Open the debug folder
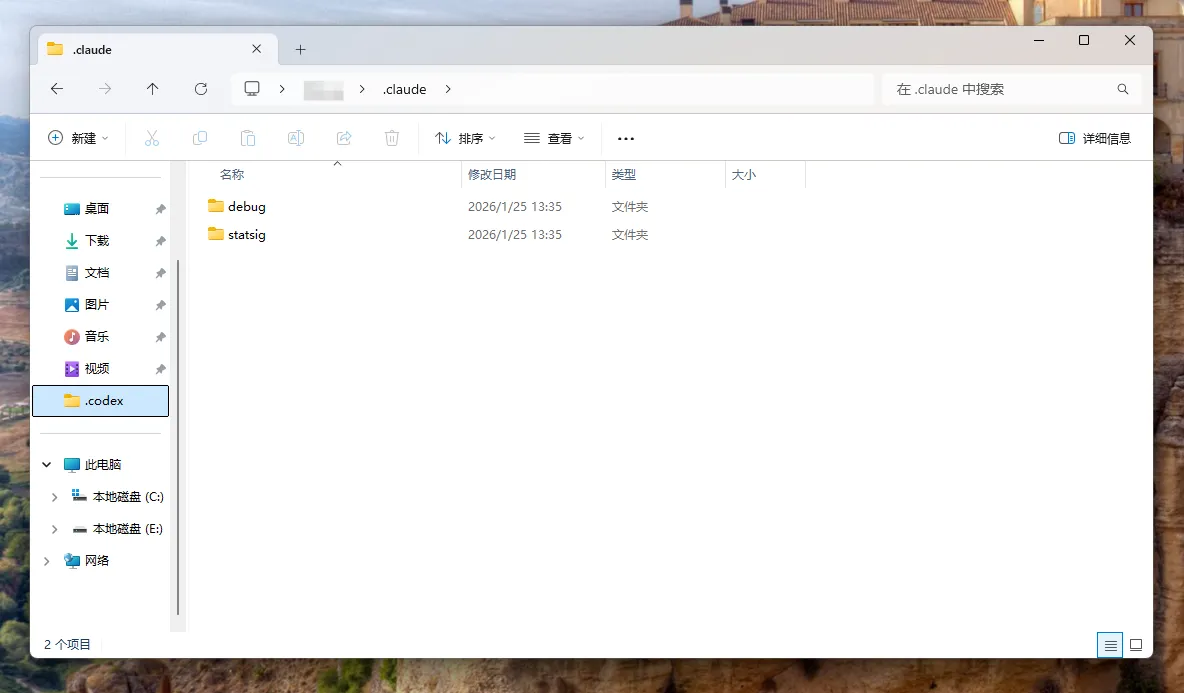 click(246, 207)
